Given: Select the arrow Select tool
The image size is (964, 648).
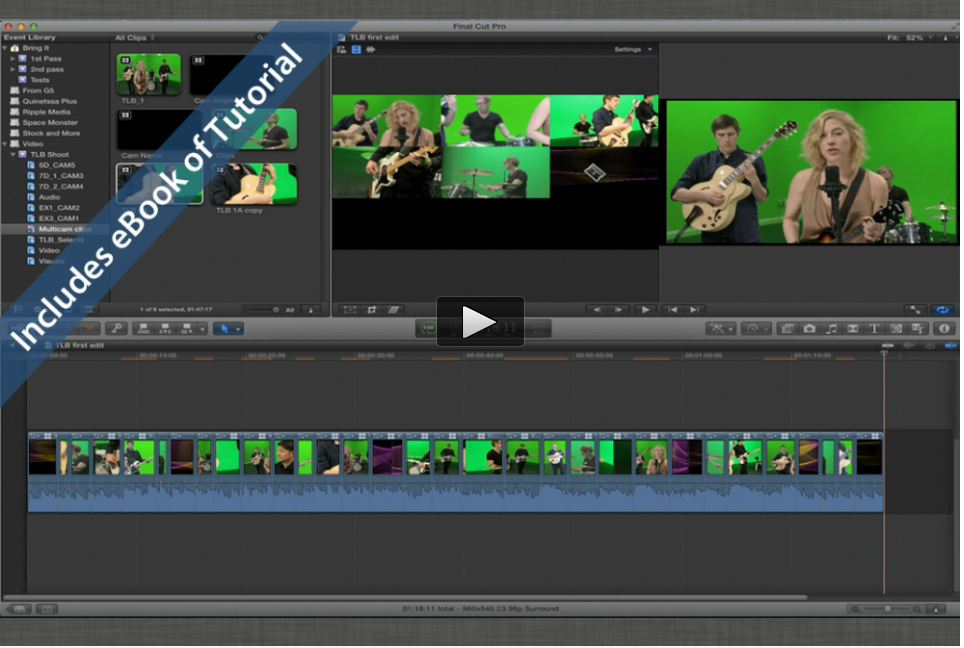Looking at the screenshot, I should [224, 329].
